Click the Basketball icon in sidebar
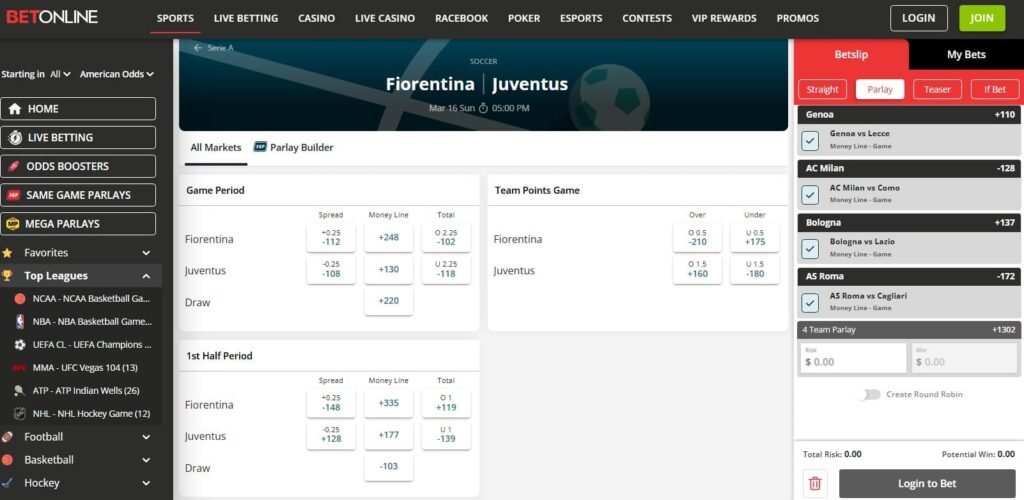1024x500 pixels. coord(7,460)
